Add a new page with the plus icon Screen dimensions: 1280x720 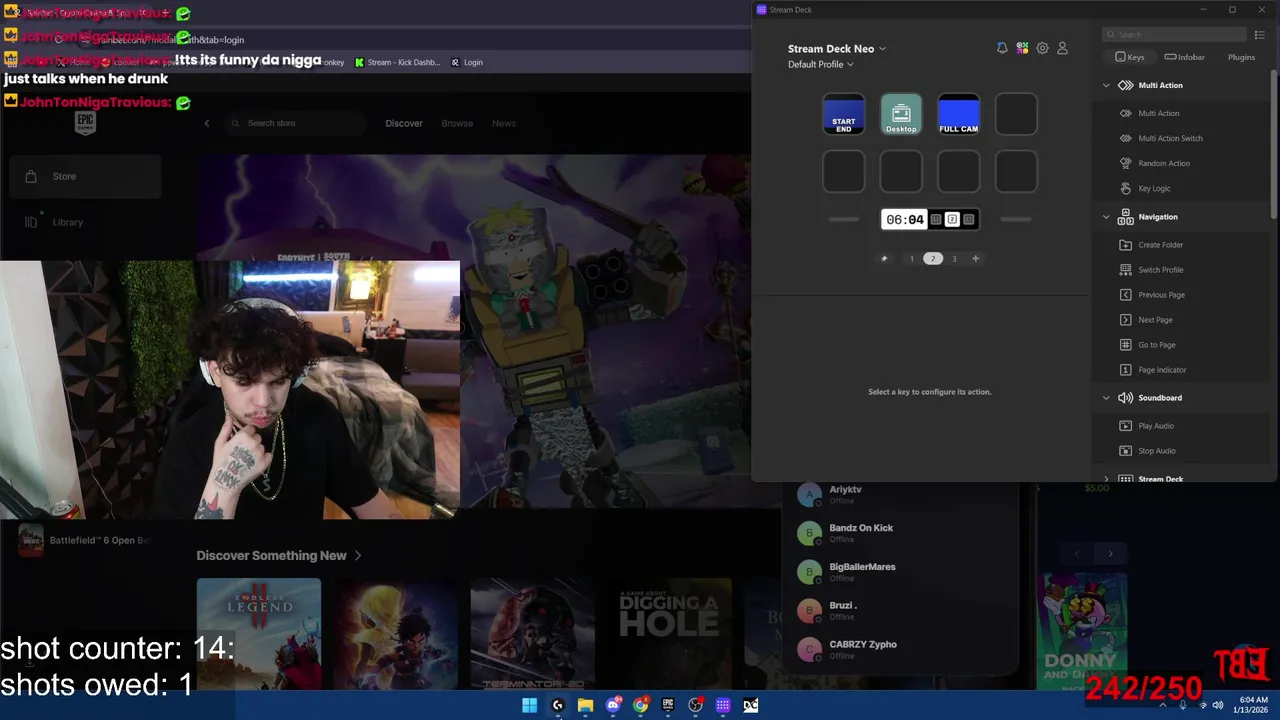pos(976,258)
